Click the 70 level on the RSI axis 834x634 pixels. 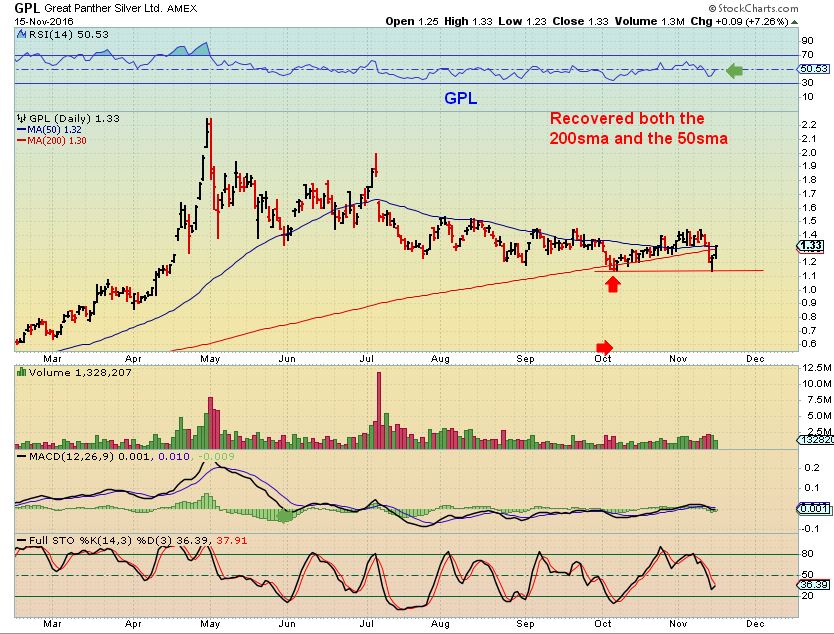[x=807, y=54]
